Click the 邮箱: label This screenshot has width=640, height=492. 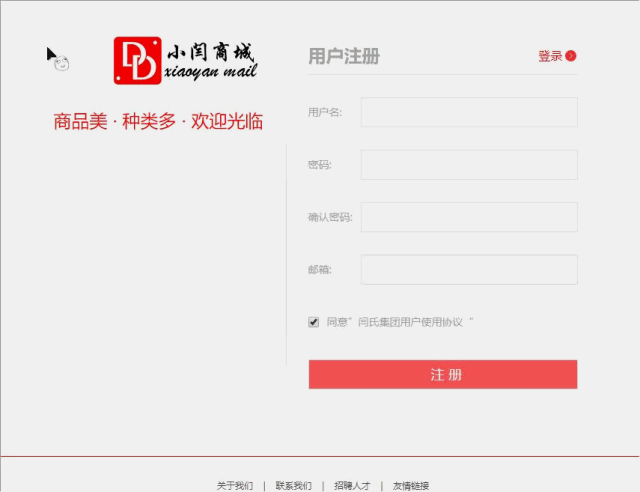[320, 269]
